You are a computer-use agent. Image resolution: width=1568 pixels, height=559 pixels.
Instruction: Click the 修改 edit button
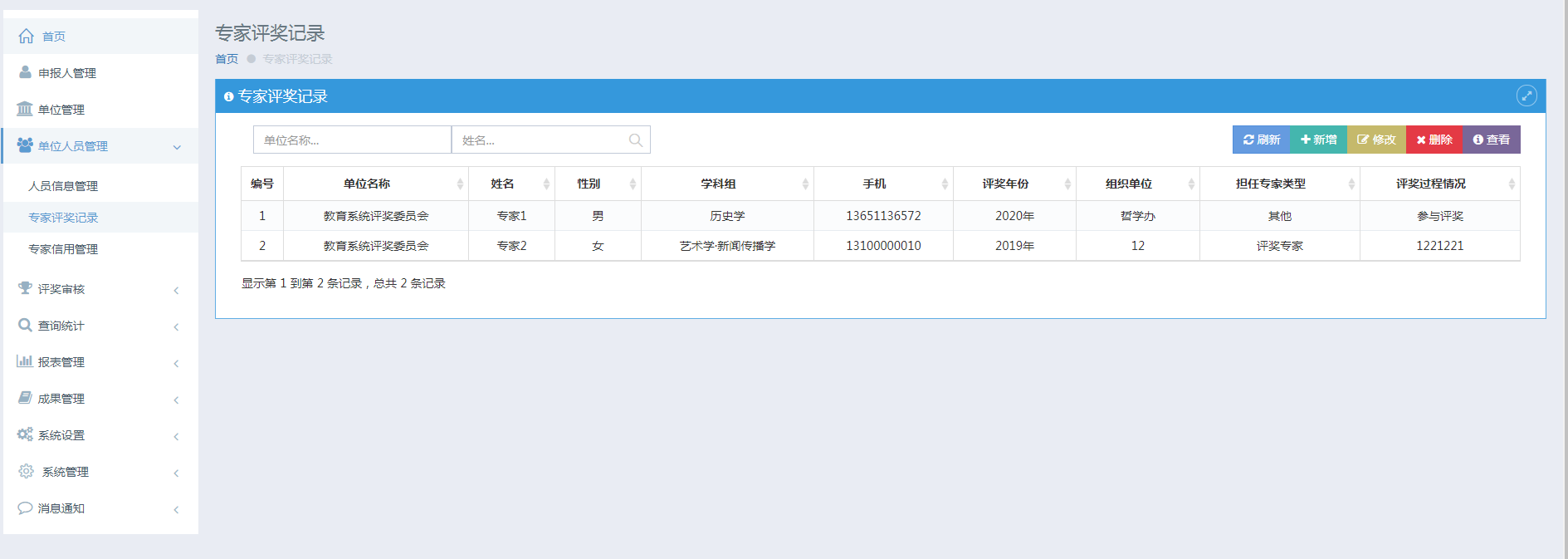coord(1376,140)
